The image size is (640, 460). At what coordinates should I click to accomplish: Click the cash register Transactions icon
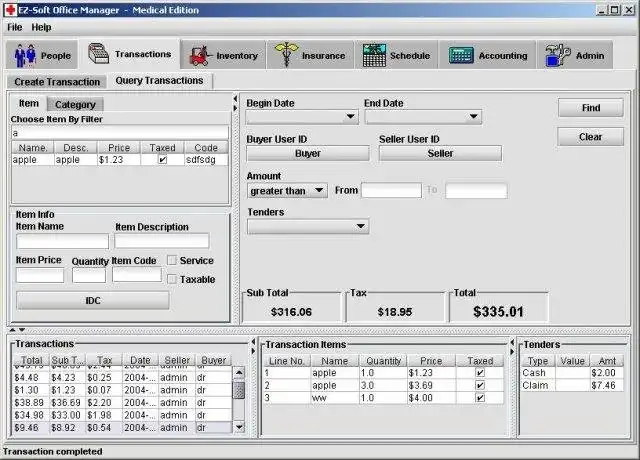pos(98,53)
